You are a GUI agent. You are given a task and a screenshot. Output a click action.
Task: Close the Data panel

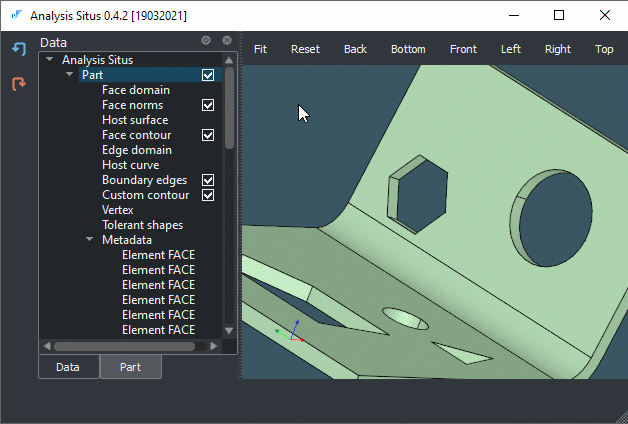point(227,40)
